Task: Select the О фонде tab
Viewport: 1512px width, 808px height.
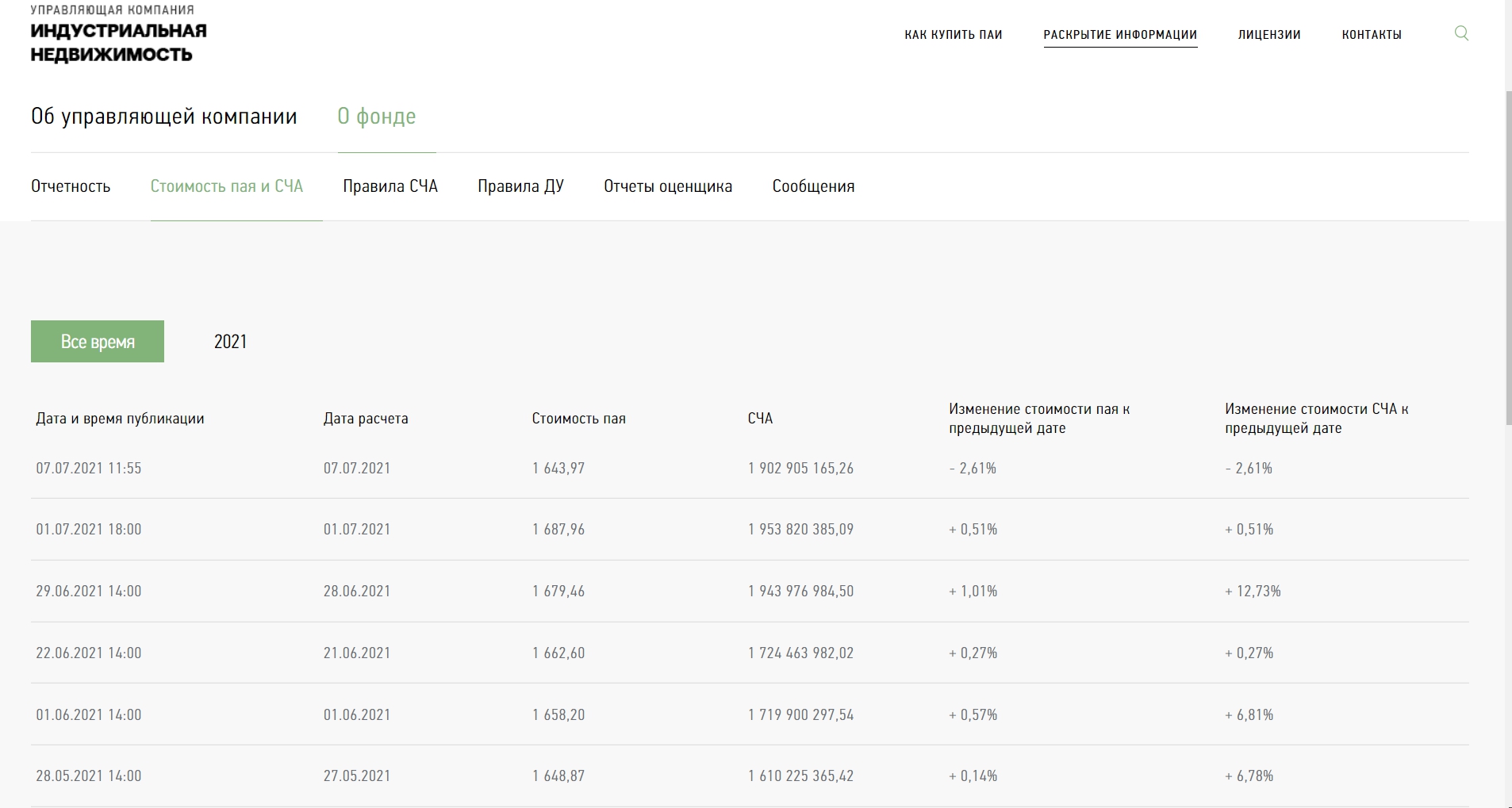Action: (376, 117)
